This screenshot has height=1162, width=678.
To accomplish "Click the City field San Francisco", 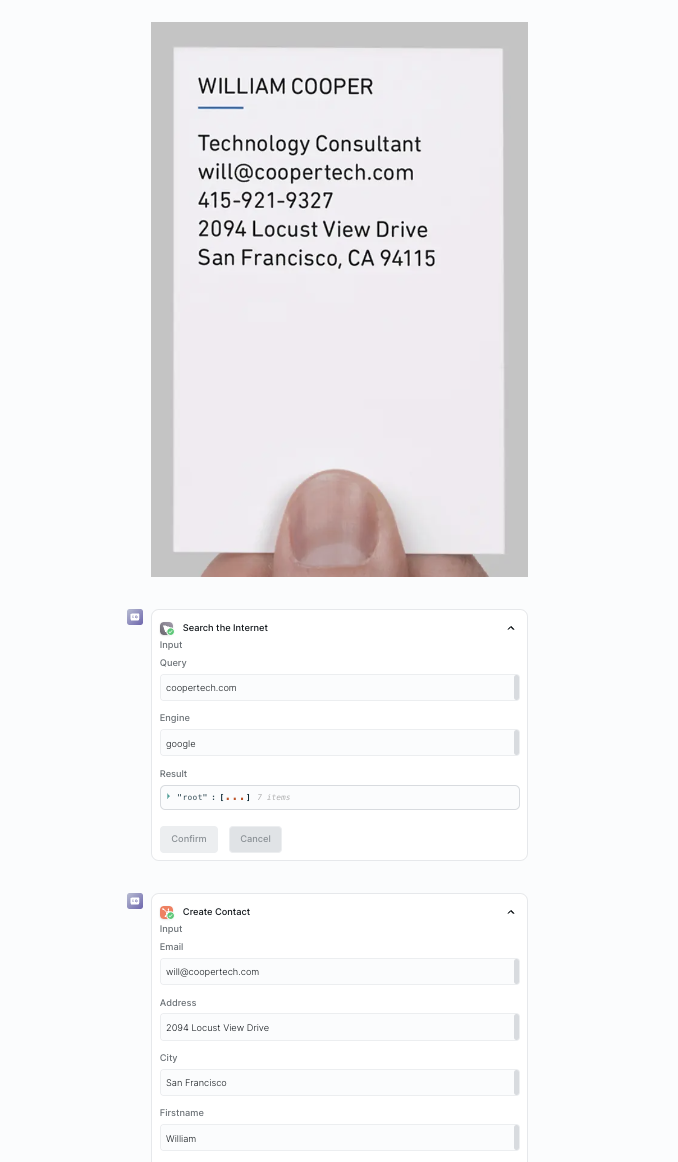I will pyautogui.click(x=339, y=1083).
